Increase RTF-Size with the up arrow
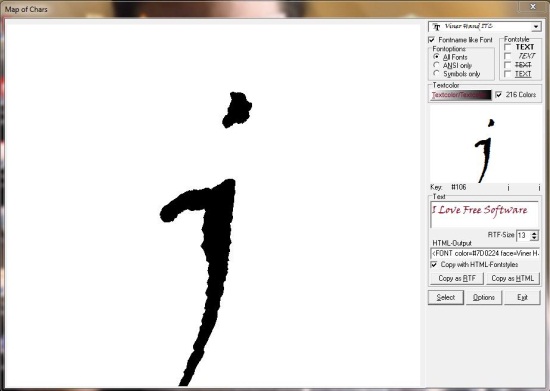This screenshot has height=391, width=550. pos(534,233)
